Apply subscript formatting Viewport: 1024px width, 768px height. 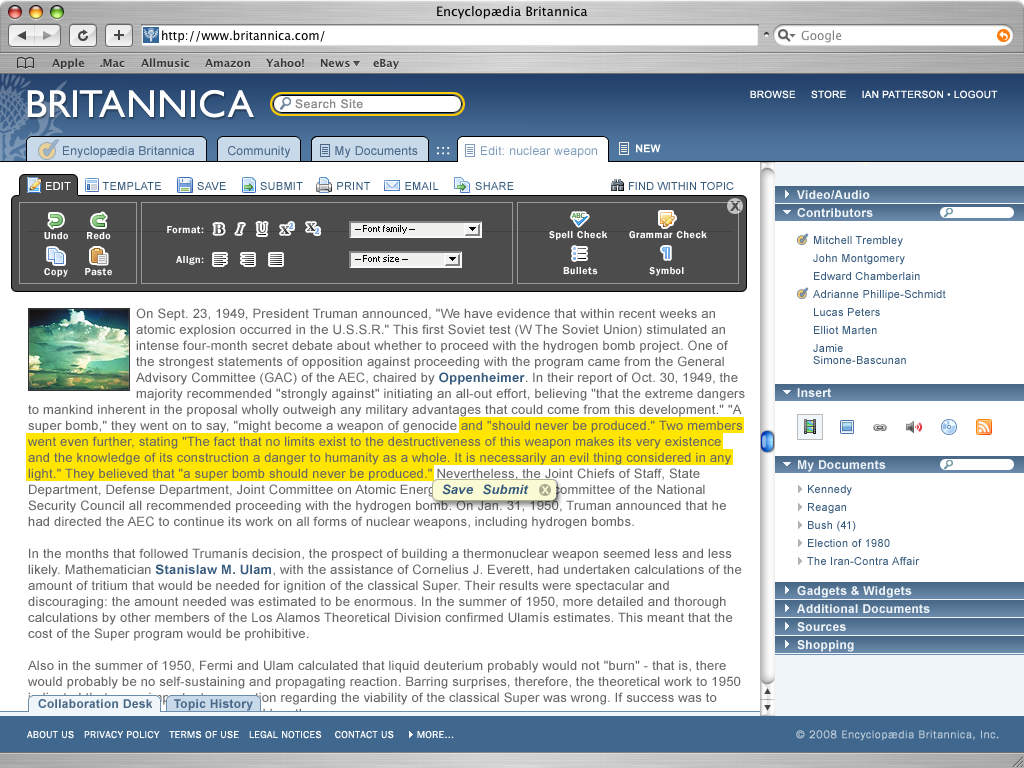point(313,229)
